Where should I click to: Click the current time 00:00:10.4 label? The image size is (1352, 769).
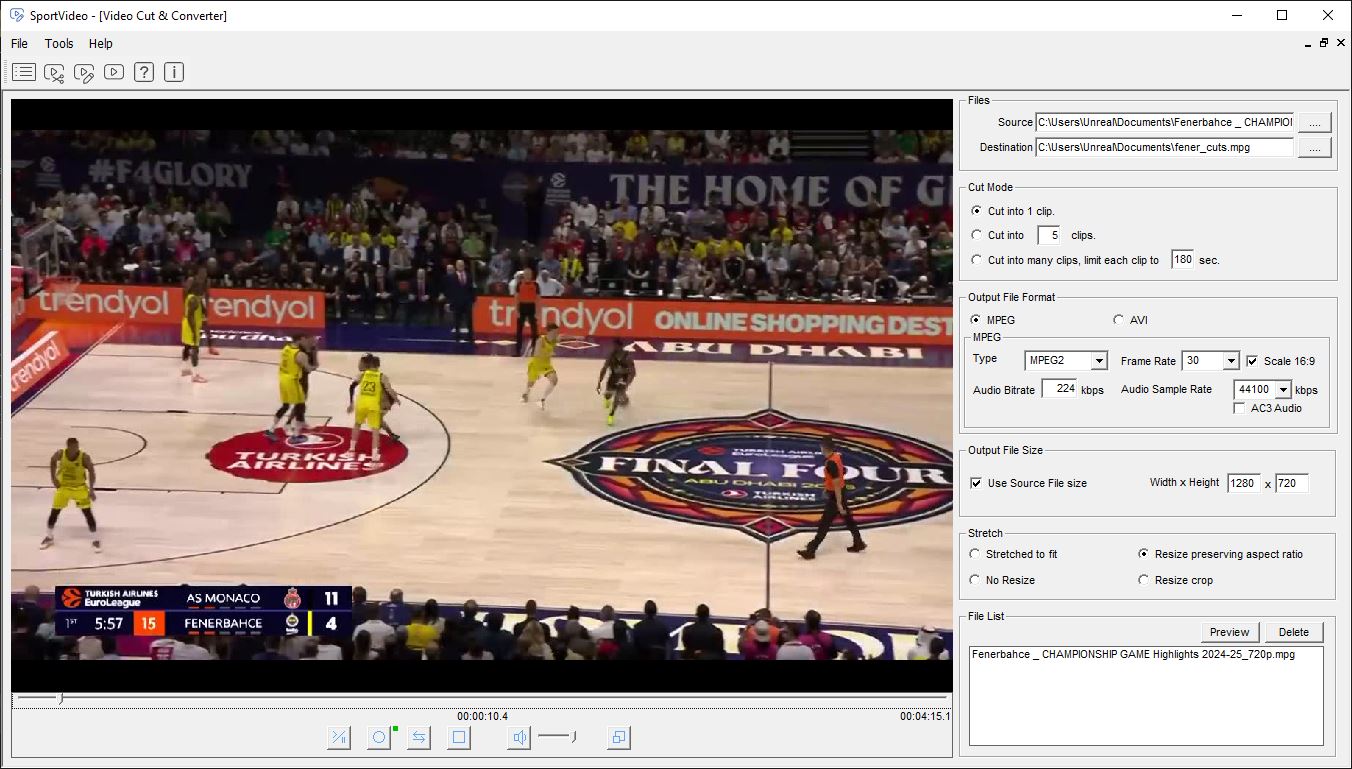(x=482, y=717)
